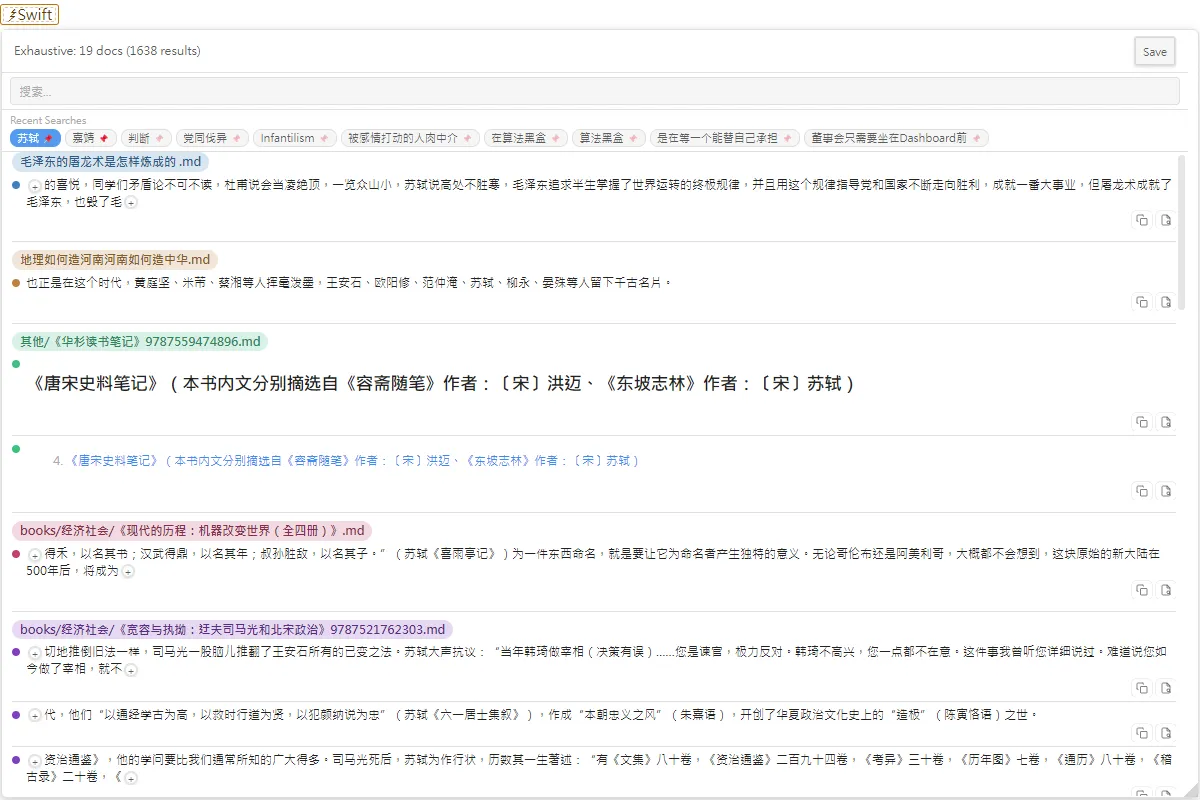Open file 其他/《华杉读书笔记》9787559474896.md

click(x=140, y=341)
